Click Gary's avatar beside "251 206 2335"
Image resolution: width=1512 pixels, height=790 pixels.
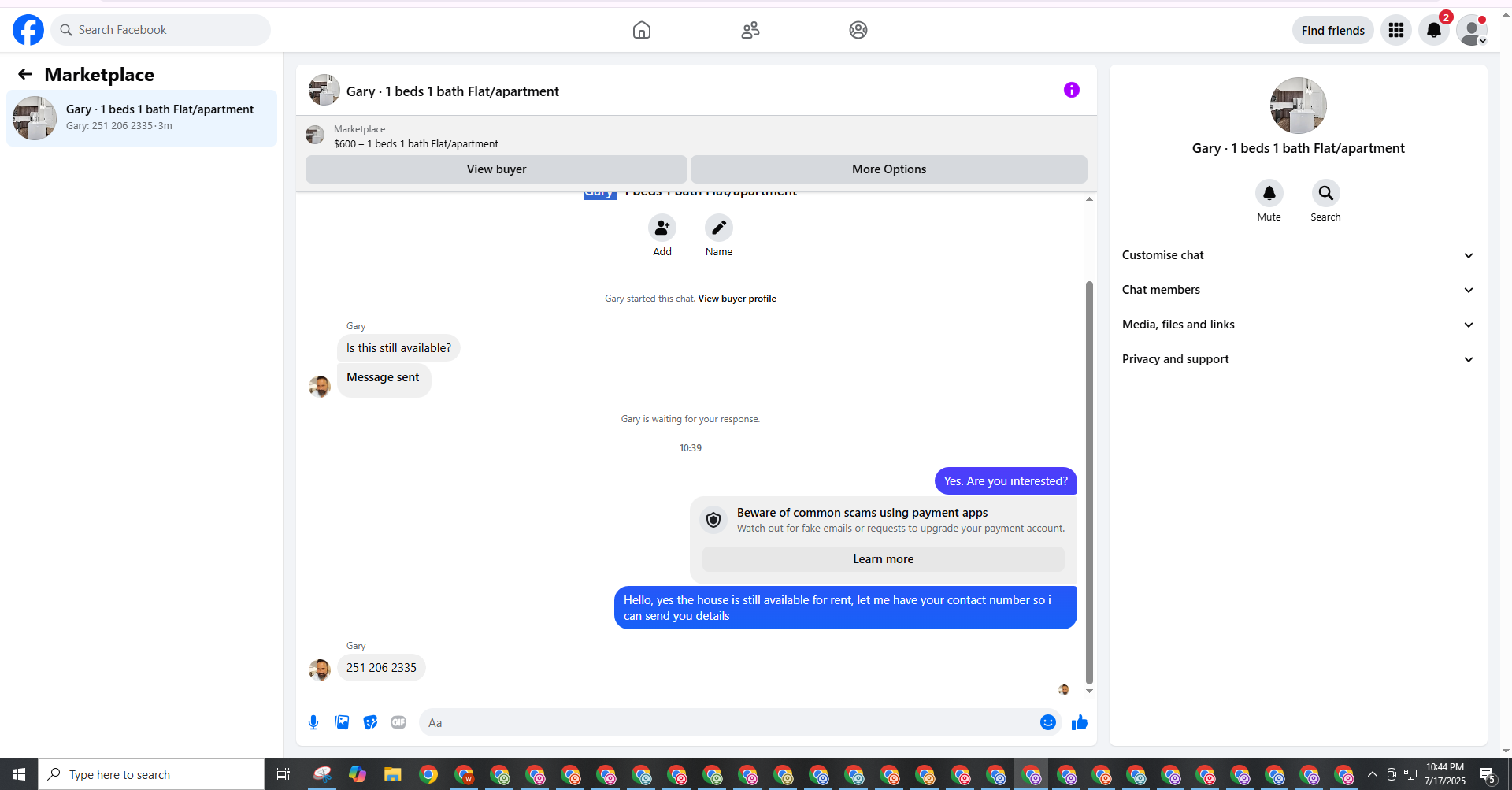320,669
